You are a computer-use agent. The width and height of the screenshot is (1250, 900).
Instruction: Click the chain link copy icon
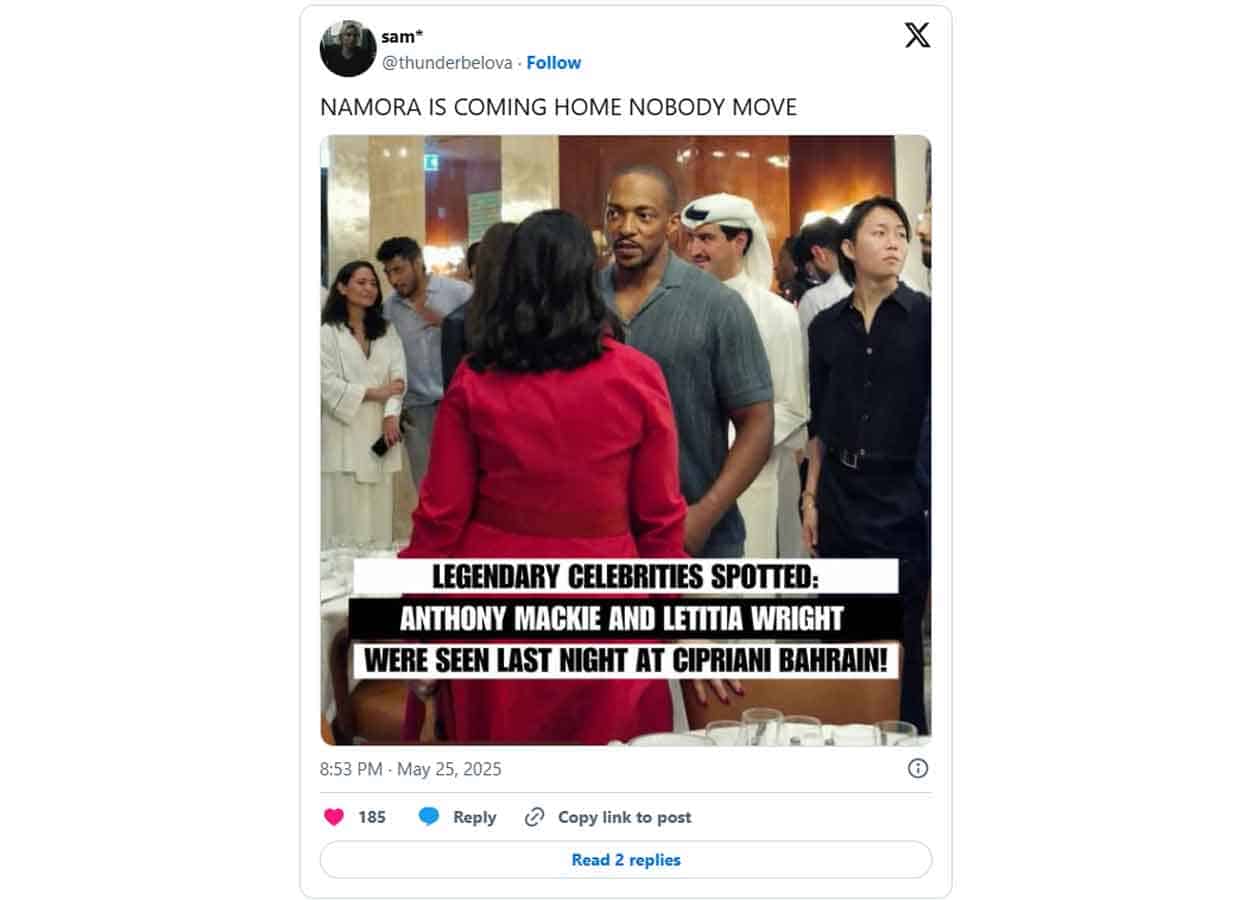coord(535,817)
